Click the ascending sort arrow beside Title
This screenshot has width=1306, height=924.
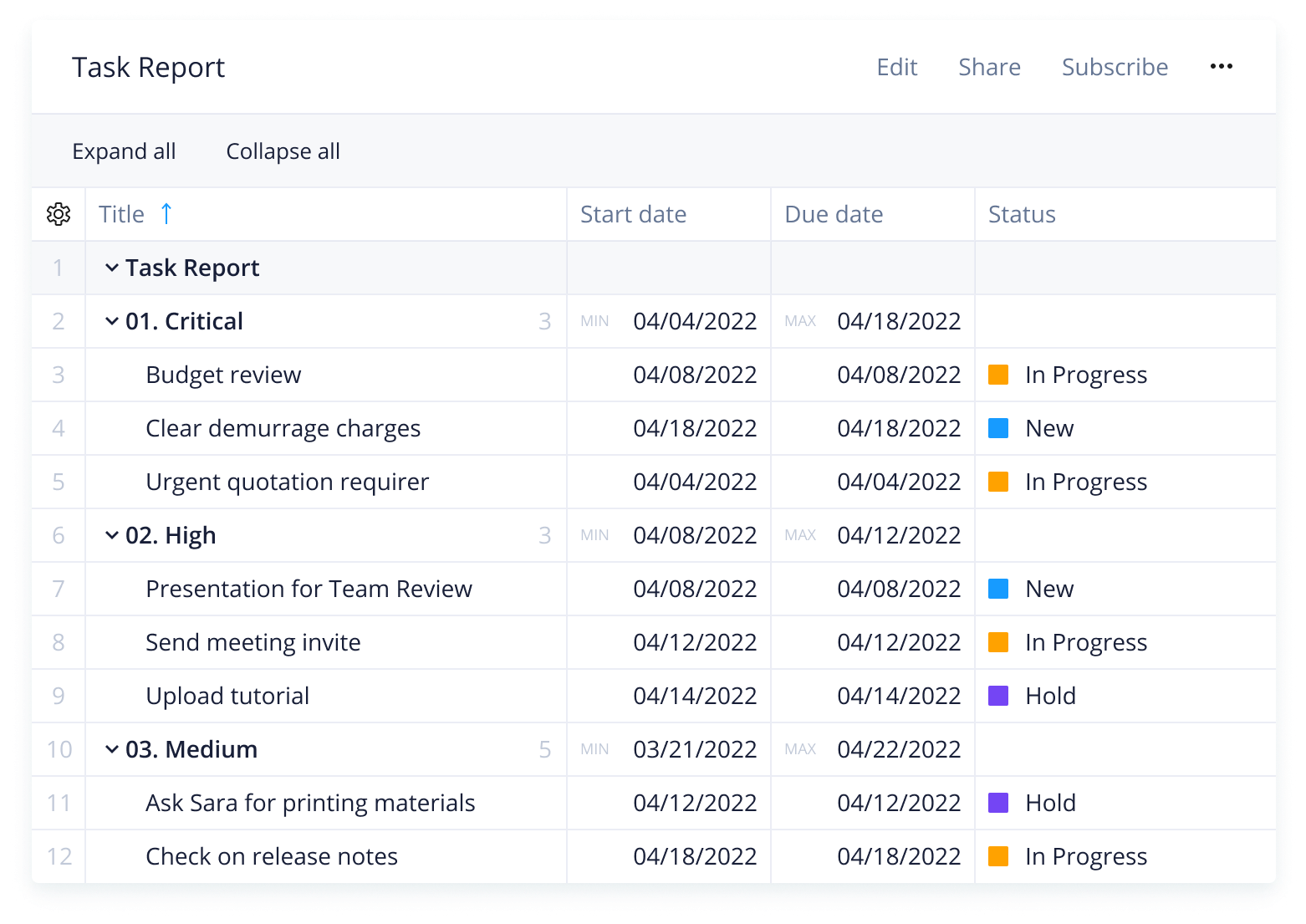pyautogui.click(x=166, y=214)
